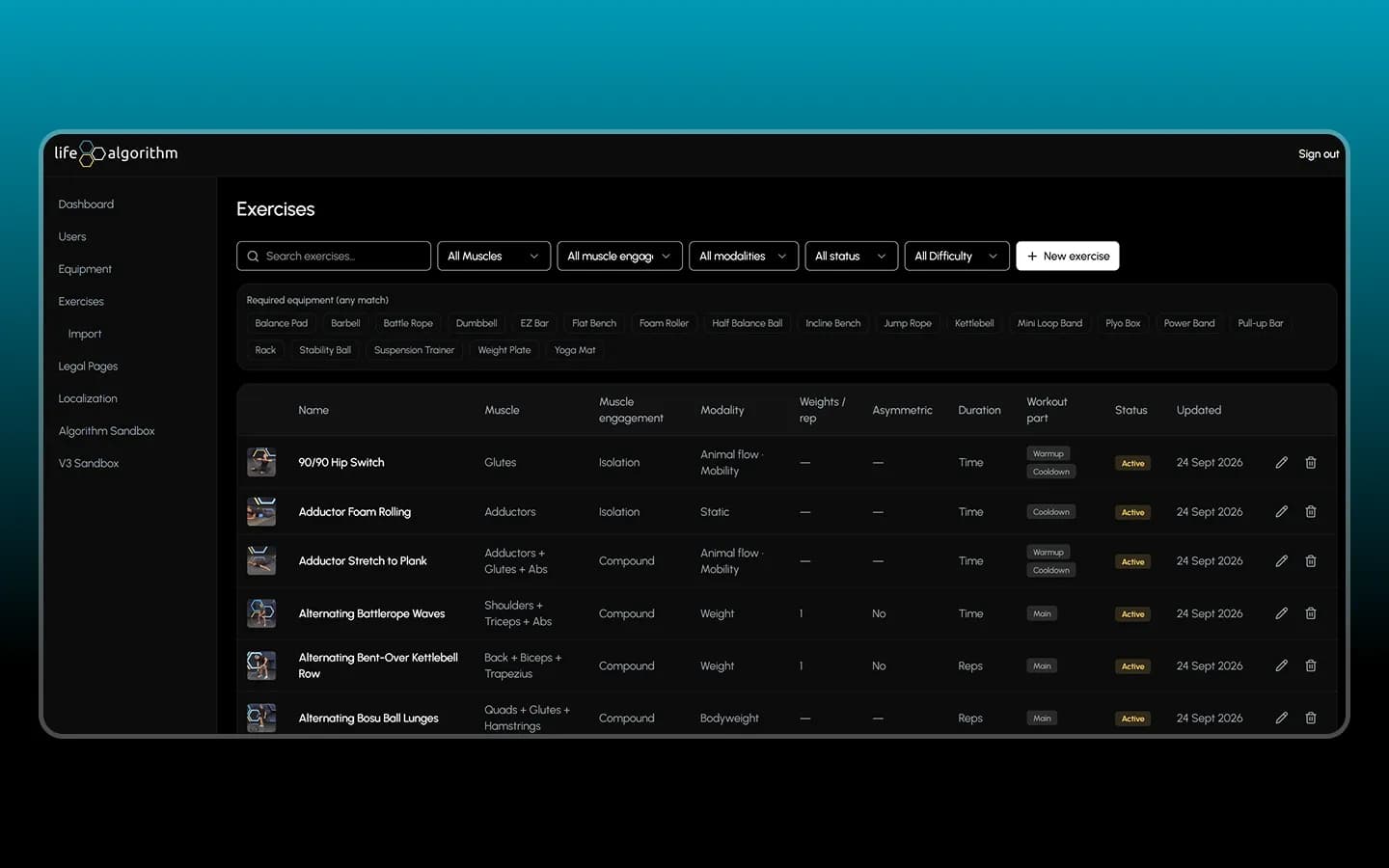Screen dimensions: 1389x868
Task: Open the Import sub-page
Action: pos(85,334)
